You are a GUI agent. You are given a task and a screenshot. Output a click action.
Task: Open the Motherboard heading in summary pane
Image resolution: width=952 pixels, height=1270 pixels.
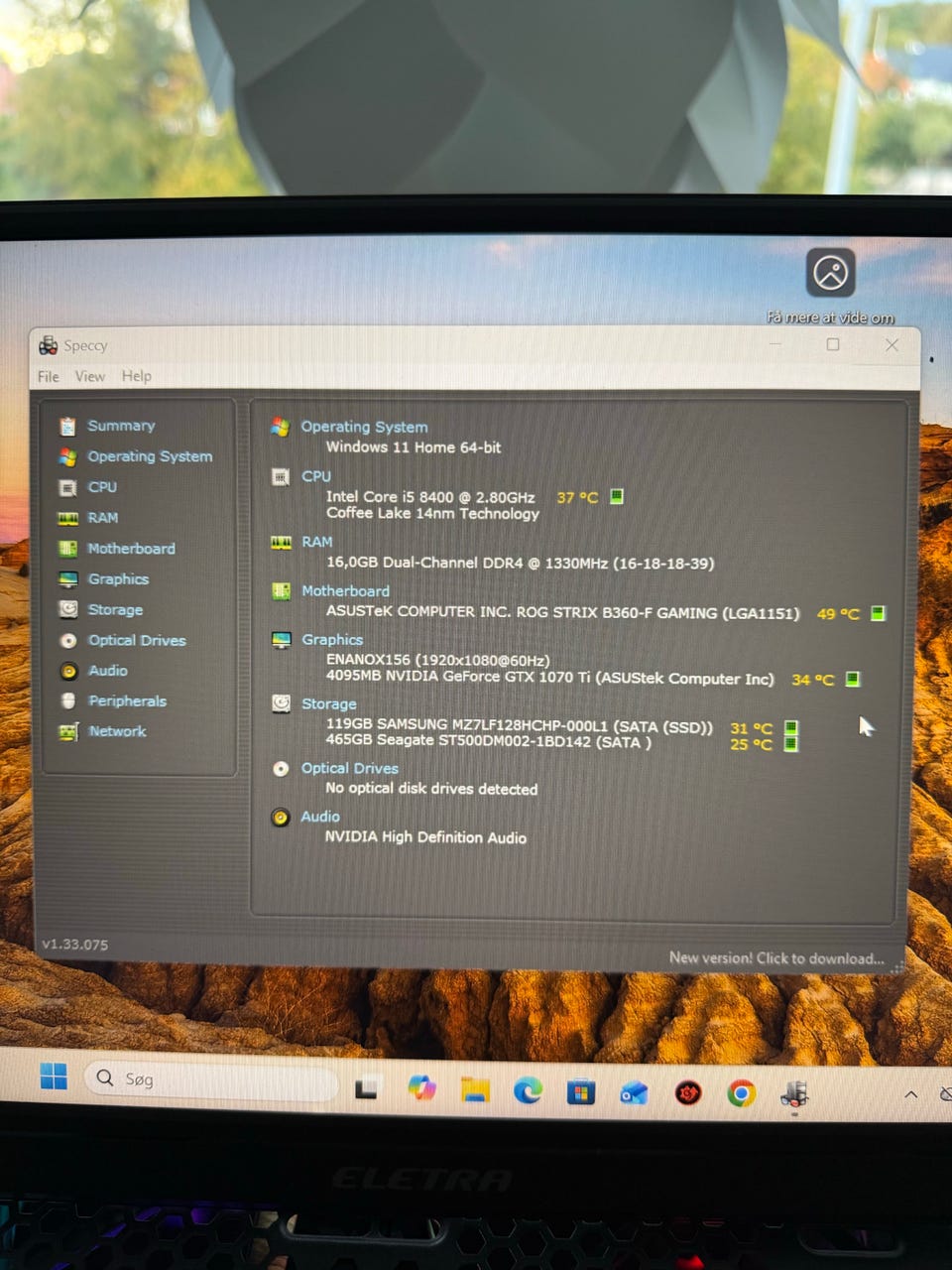pyautogui.click(x=345, y=591)
